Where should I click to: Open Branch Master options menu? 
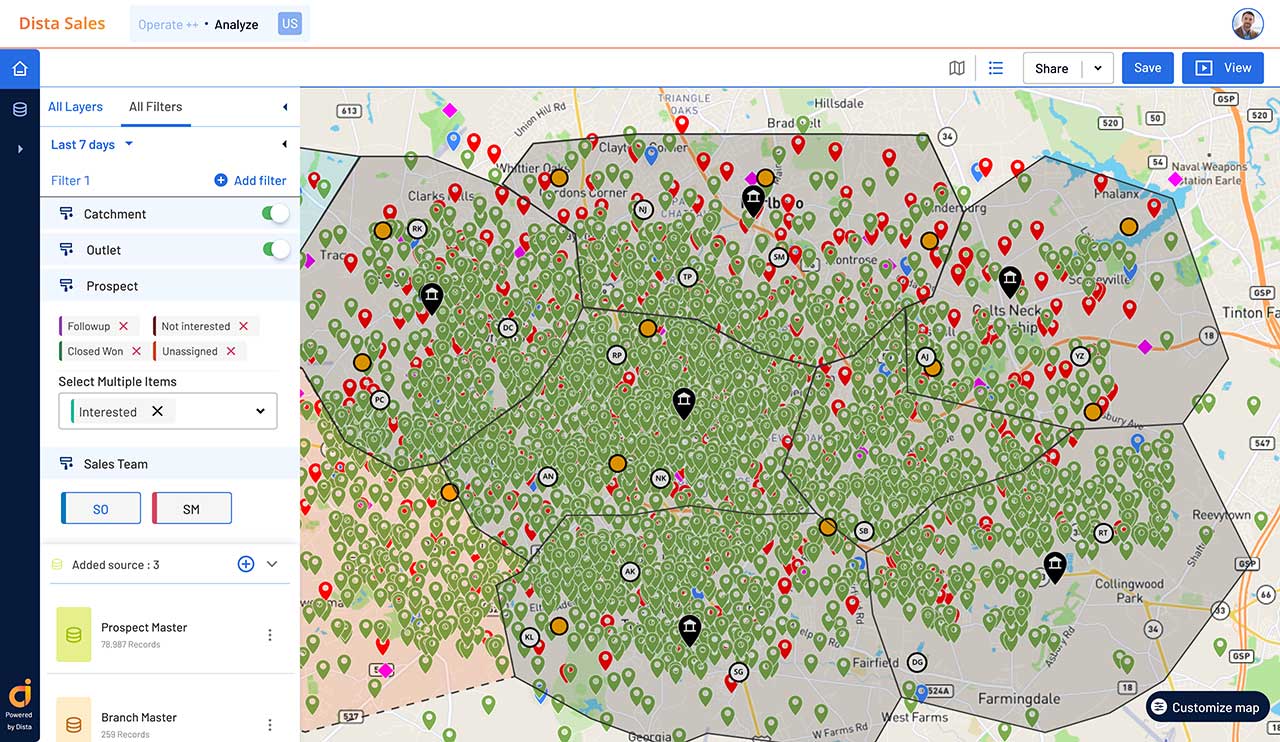point(270,724)
